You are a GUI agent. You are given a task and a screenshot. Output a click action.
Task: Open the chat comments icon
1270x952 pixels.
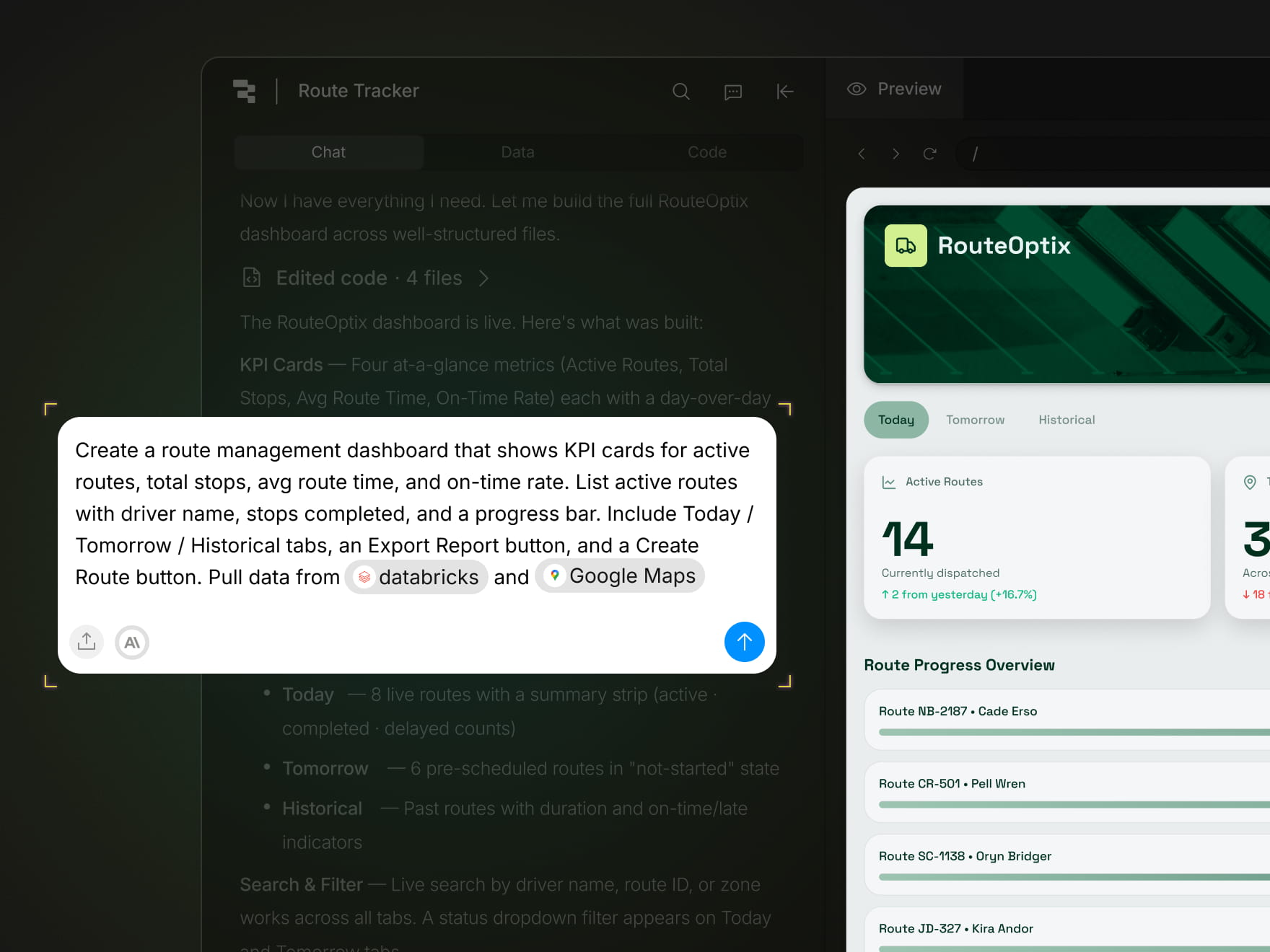click(733, 92)
